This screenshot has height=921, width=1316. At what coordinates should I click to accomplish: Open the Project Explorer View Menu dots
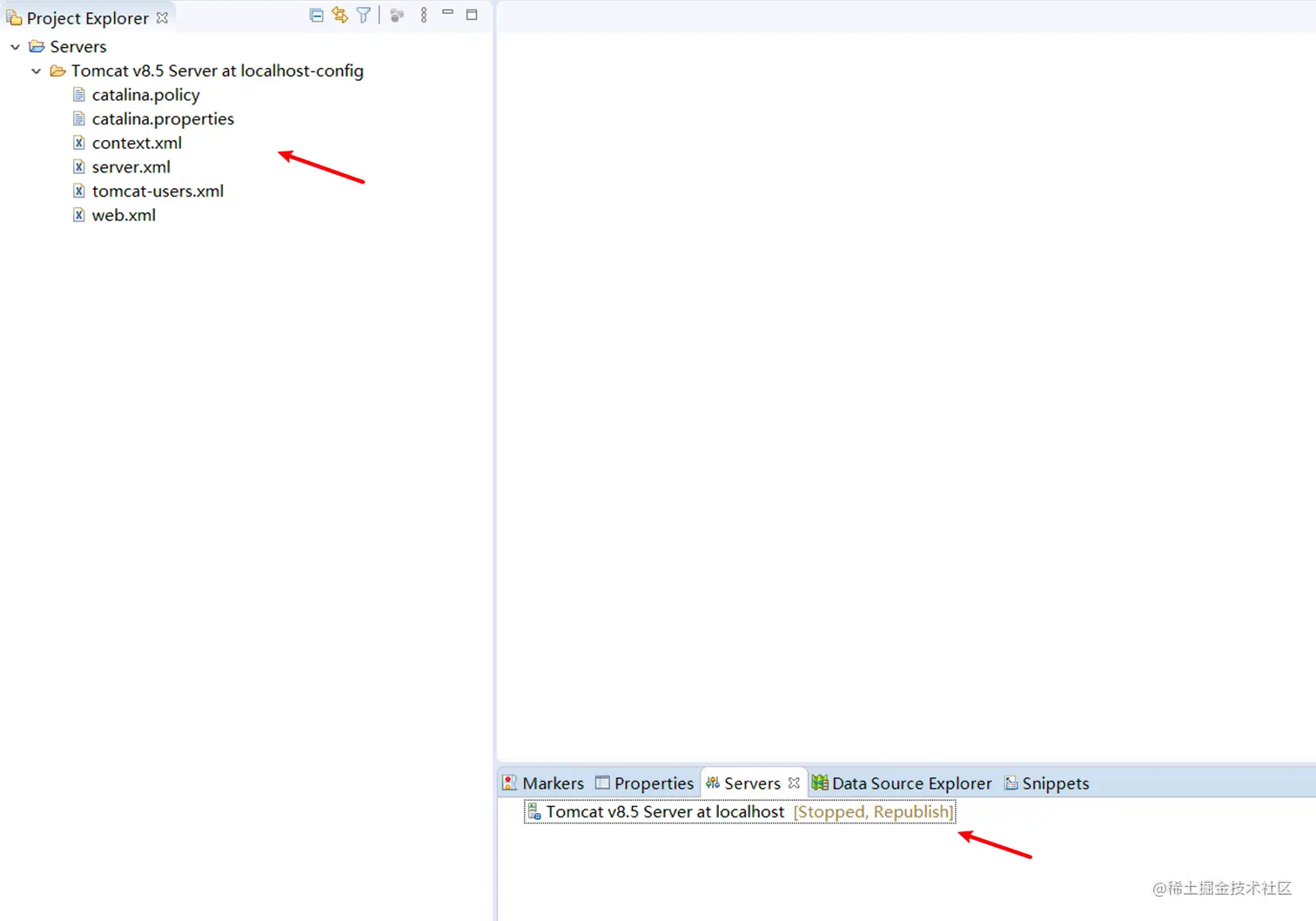point(424,15)
